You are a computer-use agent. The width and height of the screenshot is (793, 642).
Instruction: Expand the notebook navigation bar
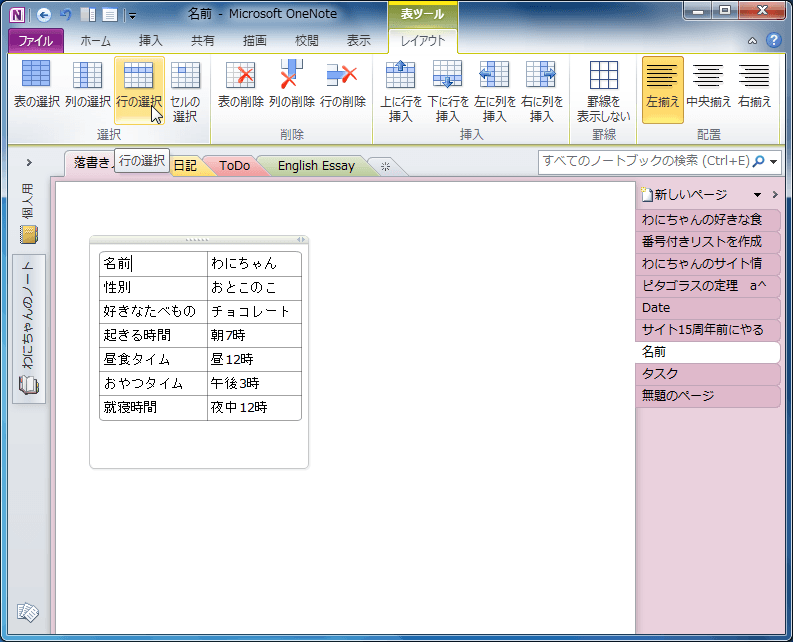[29, 162]
